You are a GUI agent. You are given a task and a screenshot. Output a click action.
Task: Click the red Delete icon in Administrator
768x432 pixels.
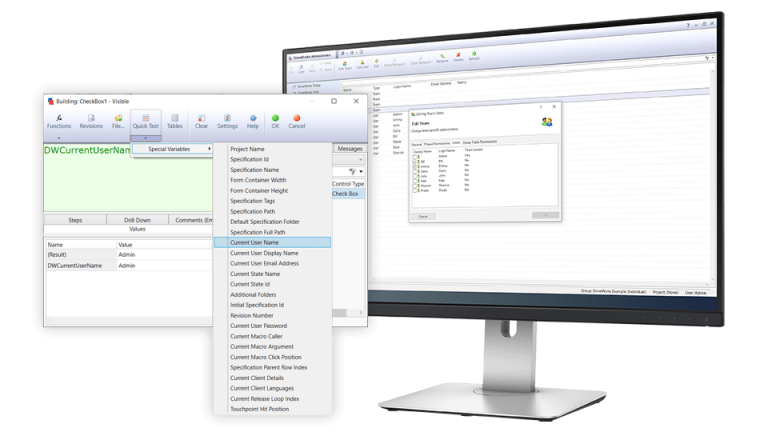tap(458, 57)
